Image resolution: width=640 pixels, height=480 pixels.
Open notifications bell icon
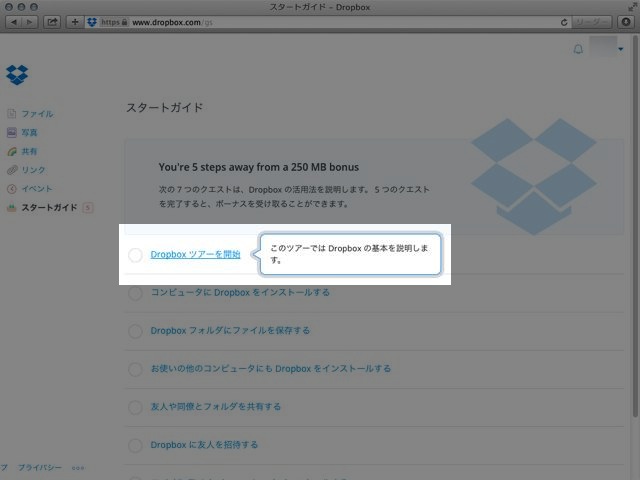[578, 49]
